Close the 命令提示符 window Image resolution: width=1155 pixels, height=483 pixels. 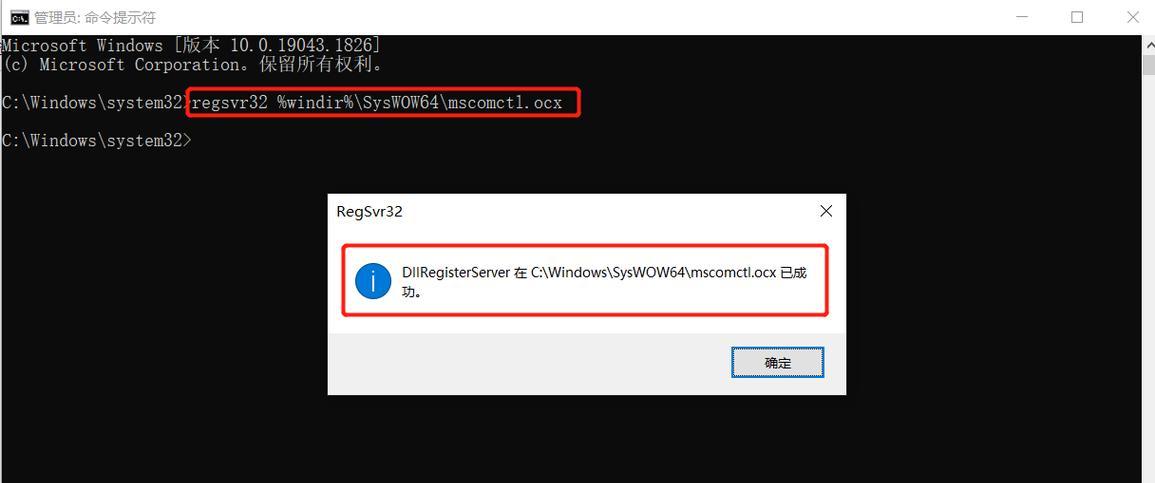tap(1133, 17)
